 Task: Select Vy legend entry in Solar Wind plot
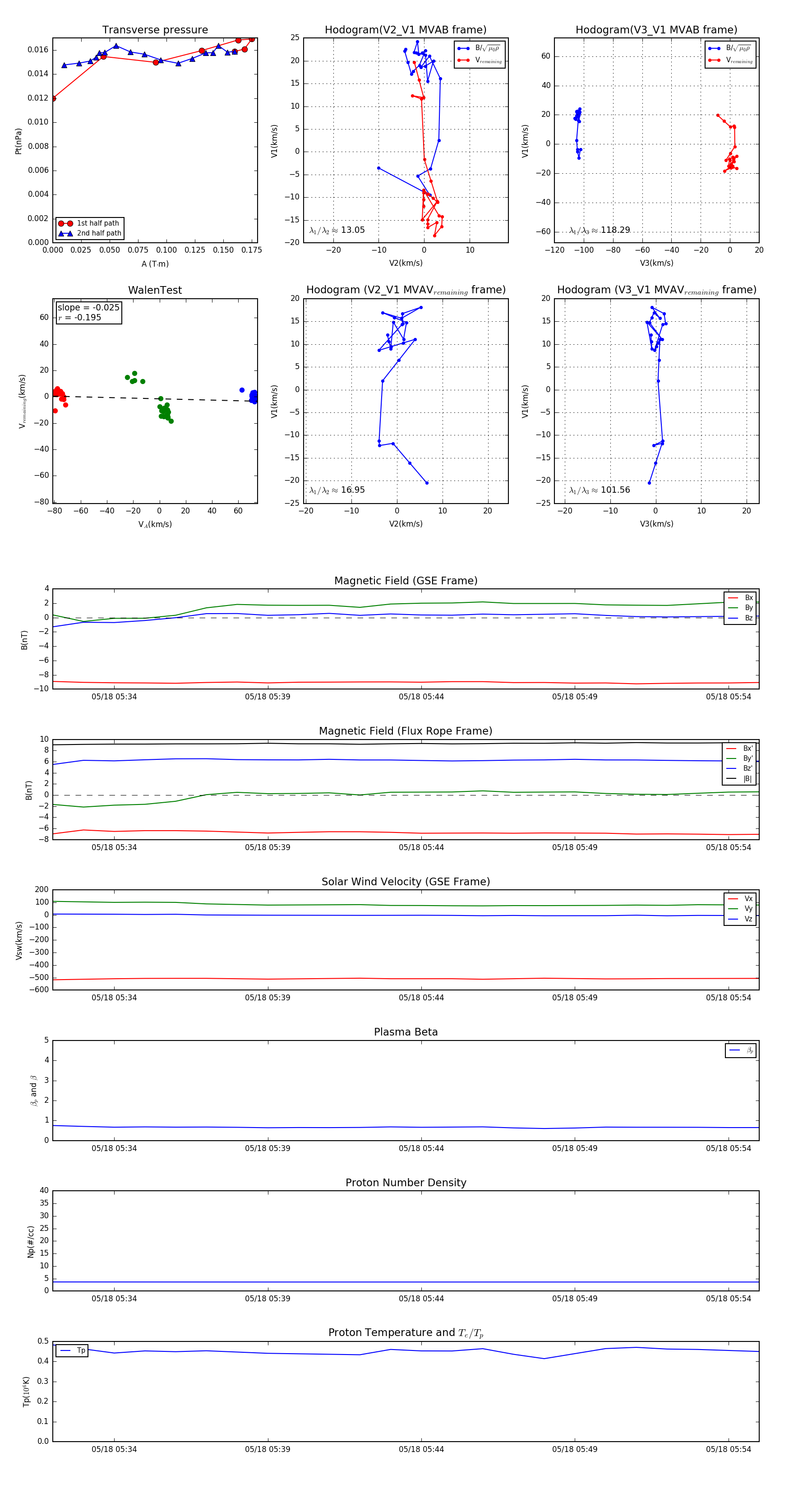740,909
